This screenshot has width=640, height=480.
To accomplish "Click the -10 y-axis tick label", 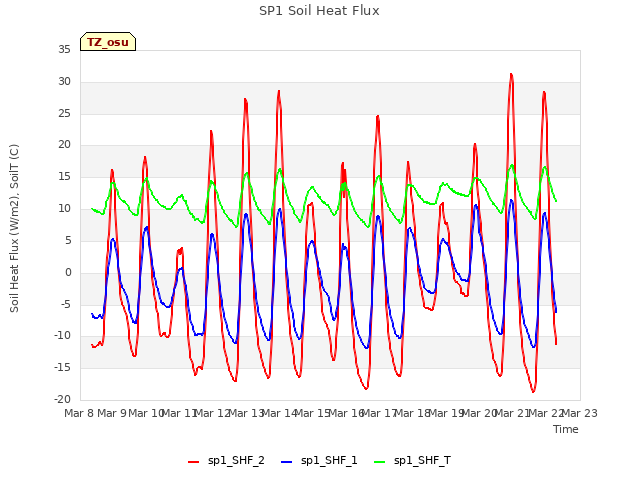I will [63, 336].
